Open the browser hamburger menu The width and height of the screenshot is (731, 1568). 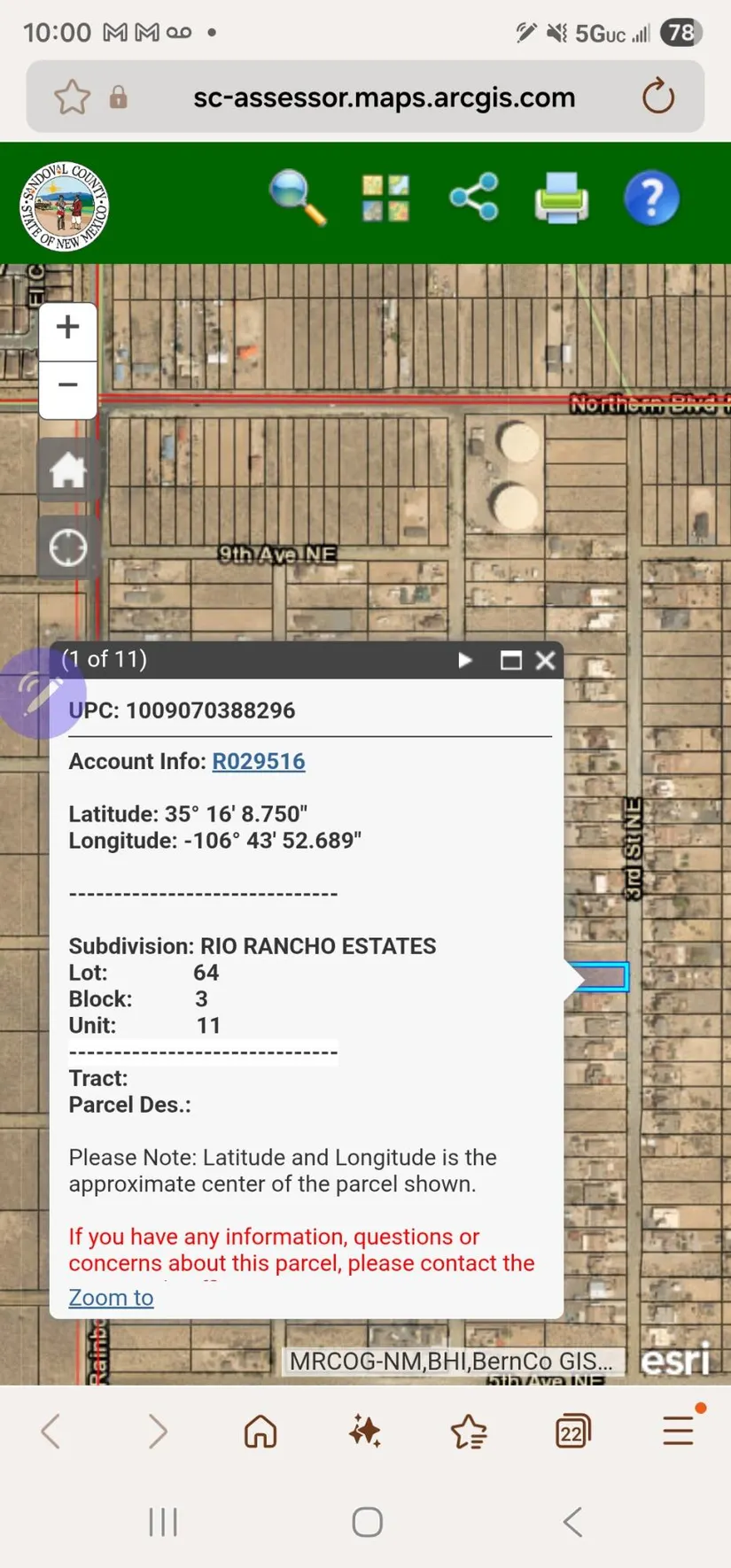679,1430
